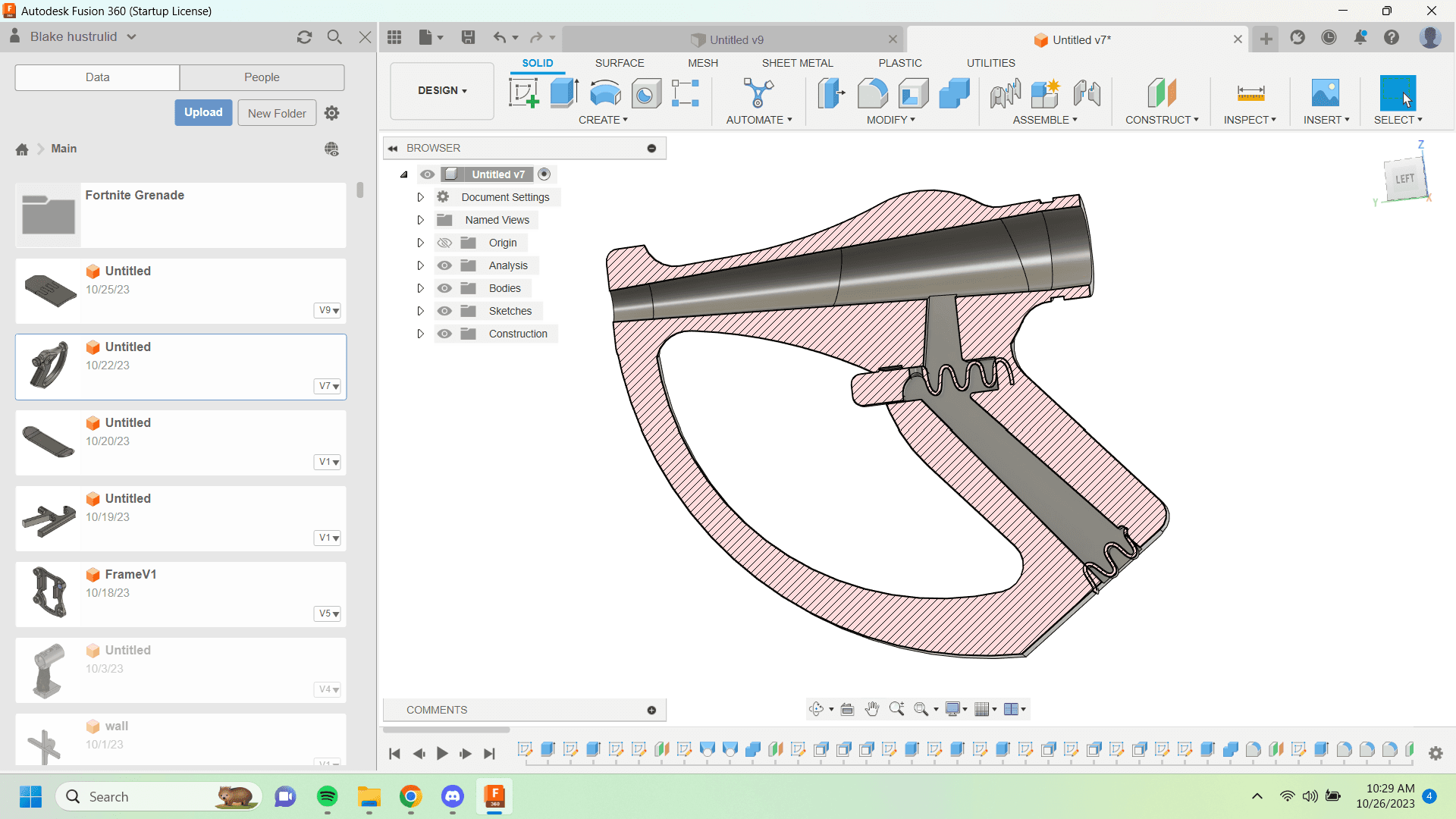Screen dimensions: 1456x819
Task: Switch to Sheet Metal tab
Action: click(x=797, y=62)
